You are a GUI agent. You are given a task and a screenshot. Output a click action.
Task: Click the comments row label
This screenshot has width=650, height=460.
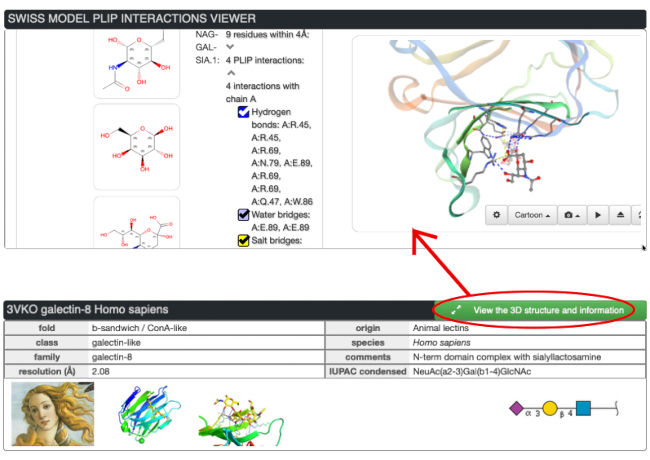(368, 357)
